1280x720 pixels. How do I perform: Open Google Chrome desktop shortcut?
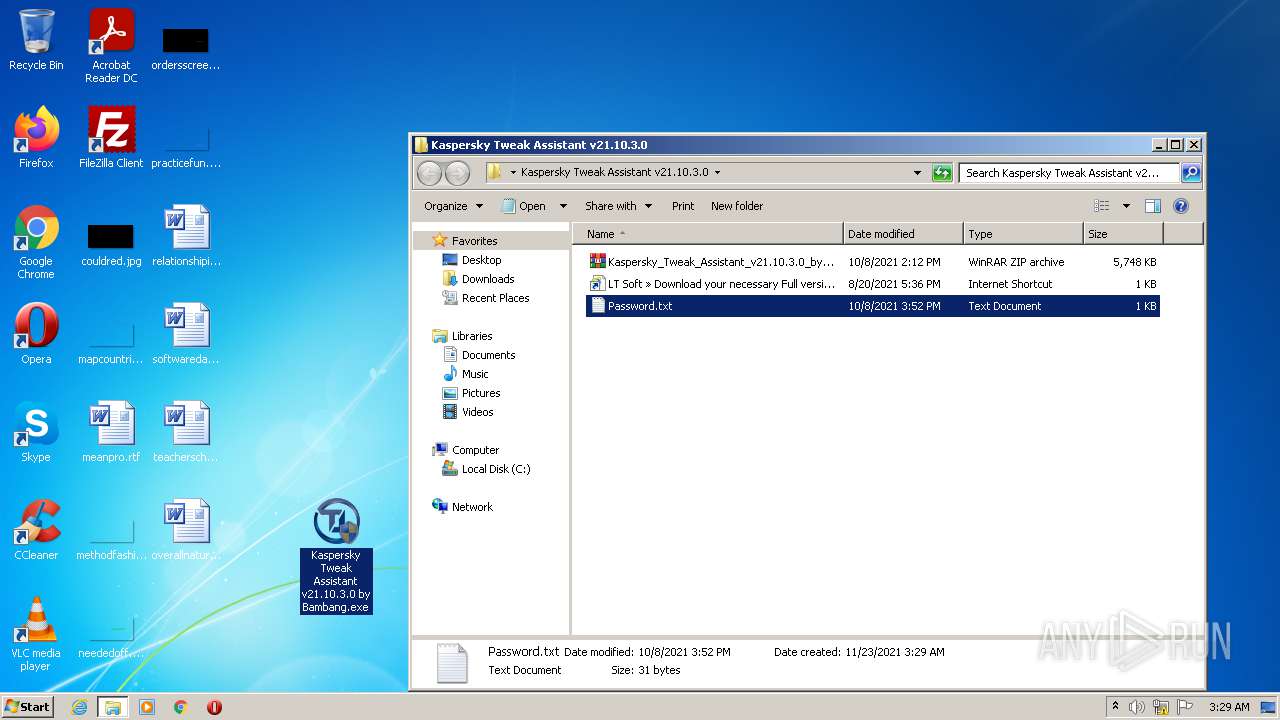(x=36, y=243)
